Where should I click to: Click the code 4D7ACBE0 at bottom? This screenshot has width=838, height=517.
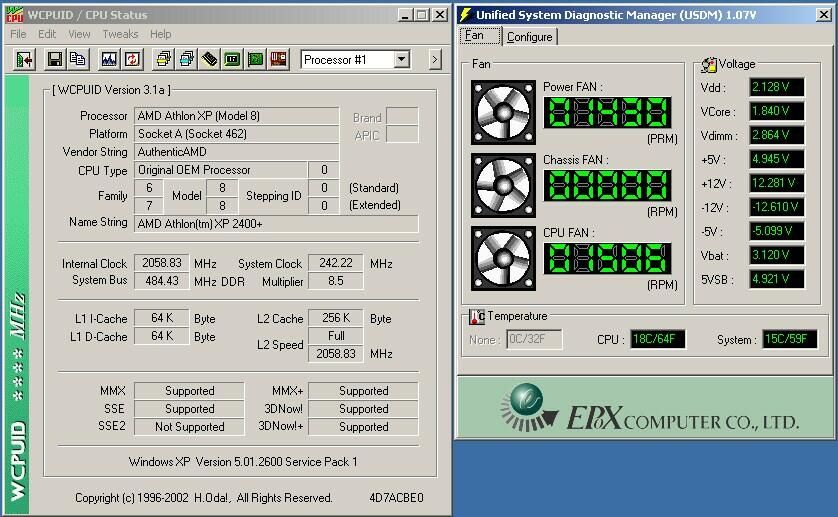point(397,498)
